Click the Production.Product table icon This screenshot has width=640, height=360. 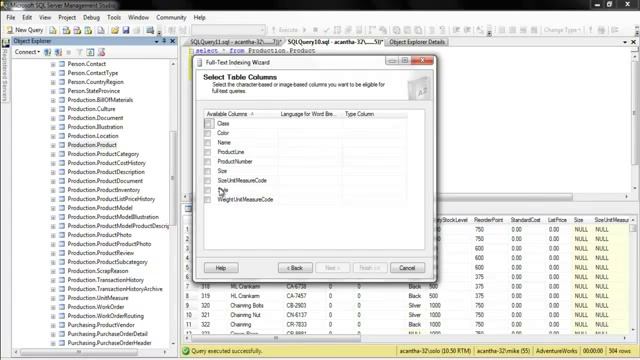62,145
